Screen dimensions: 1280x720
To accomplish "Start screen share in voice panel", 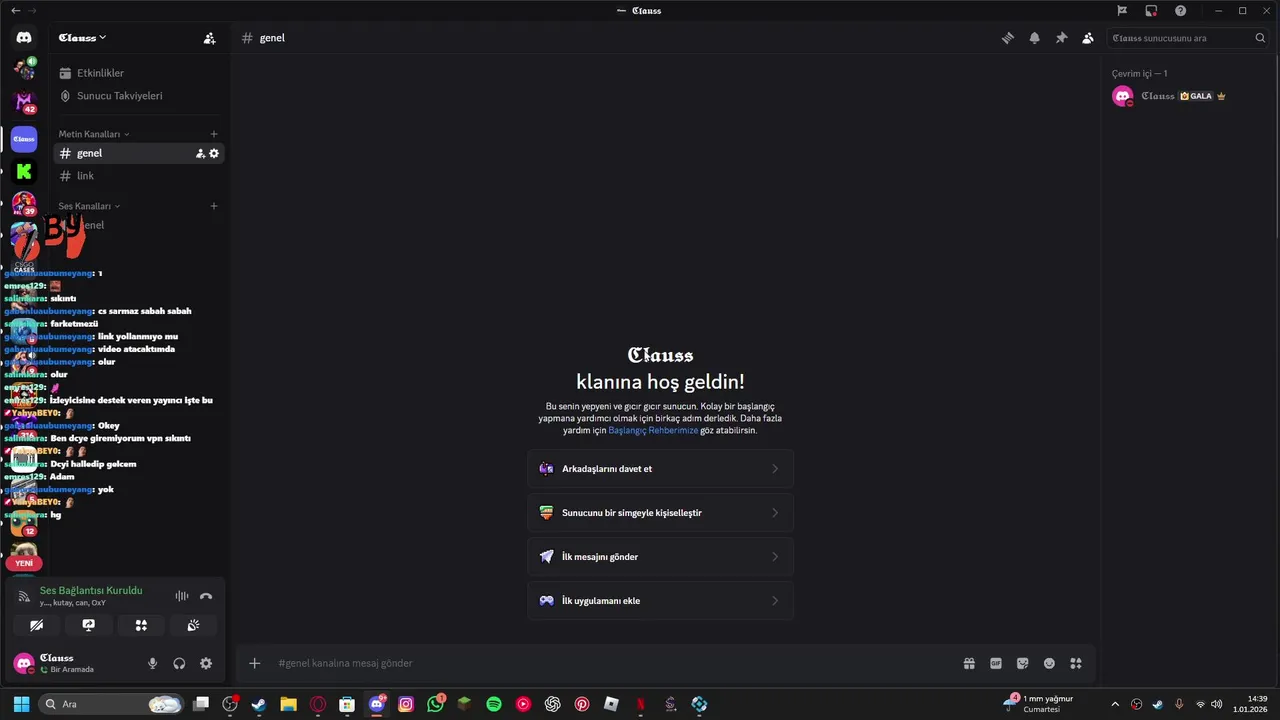I will click(89, 625).
